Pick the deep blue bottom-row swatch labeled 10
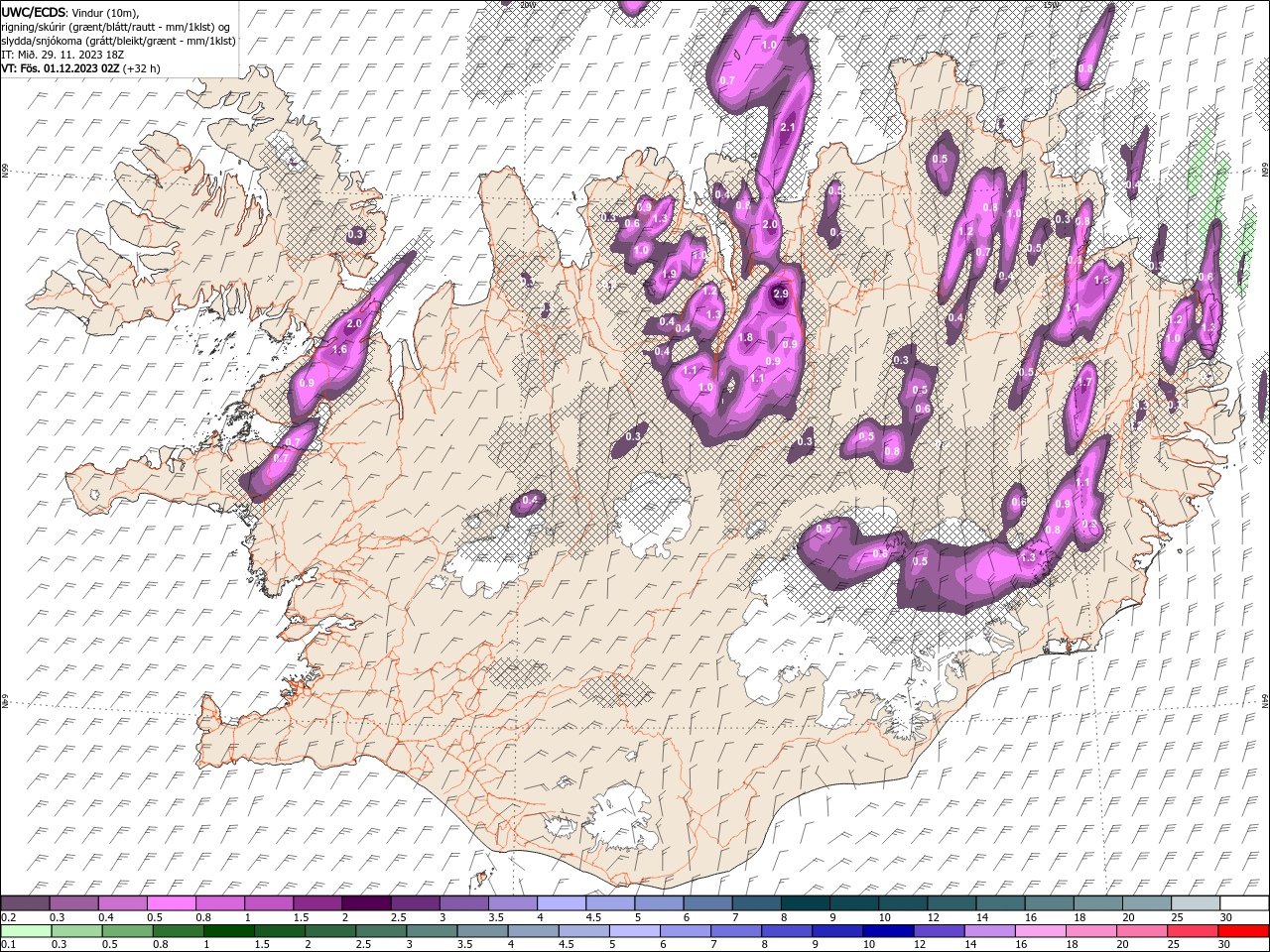Viewport: 1270px width, 952px height. (887, 931)
